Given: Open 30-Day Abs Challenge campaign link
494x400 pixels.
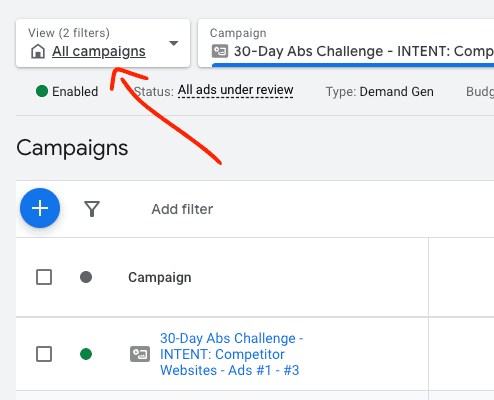Looking at the screenshot, I should [231, 354].
